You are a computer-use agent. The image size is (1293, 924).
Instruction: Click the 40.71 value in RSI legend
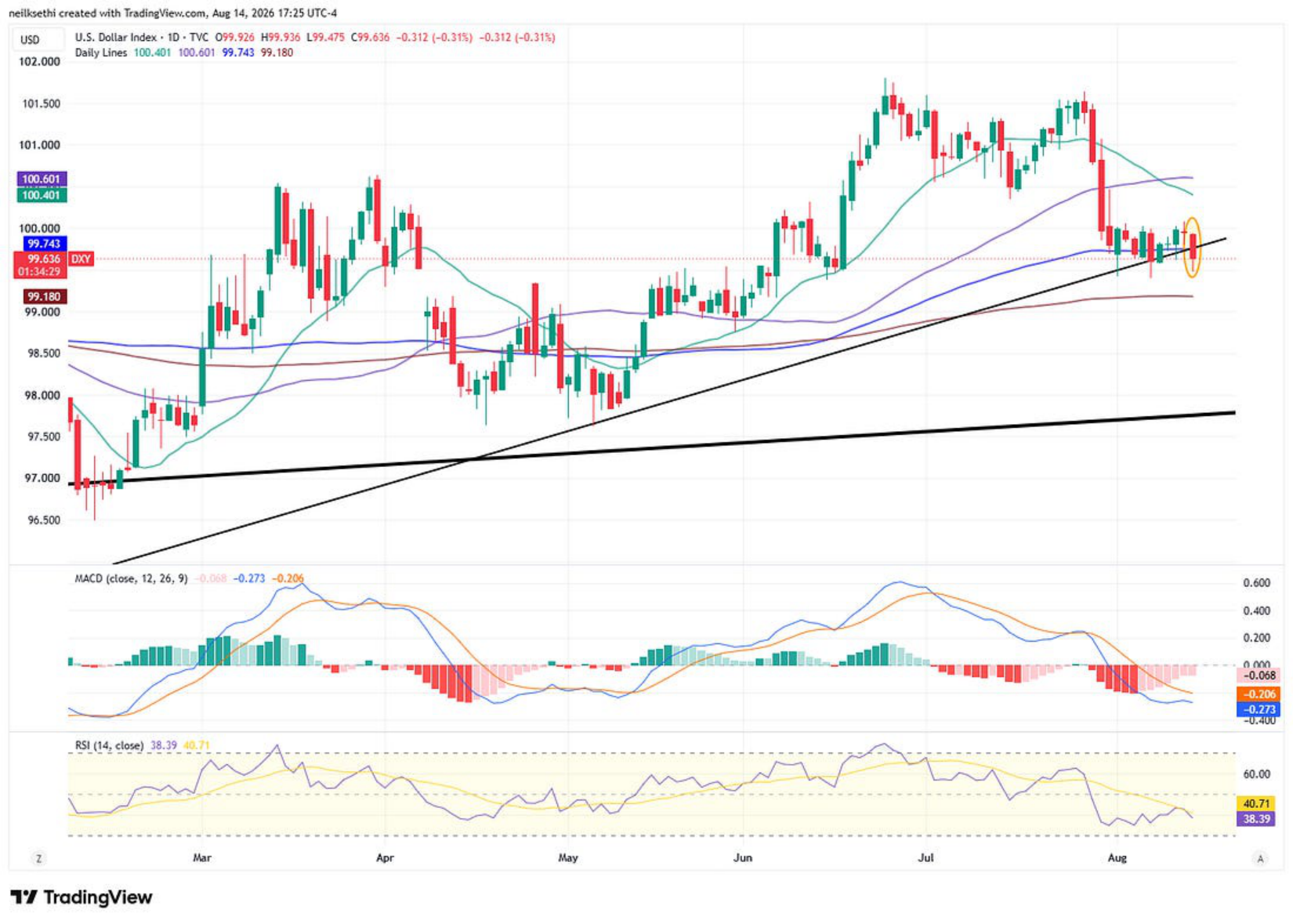(197, 745)
